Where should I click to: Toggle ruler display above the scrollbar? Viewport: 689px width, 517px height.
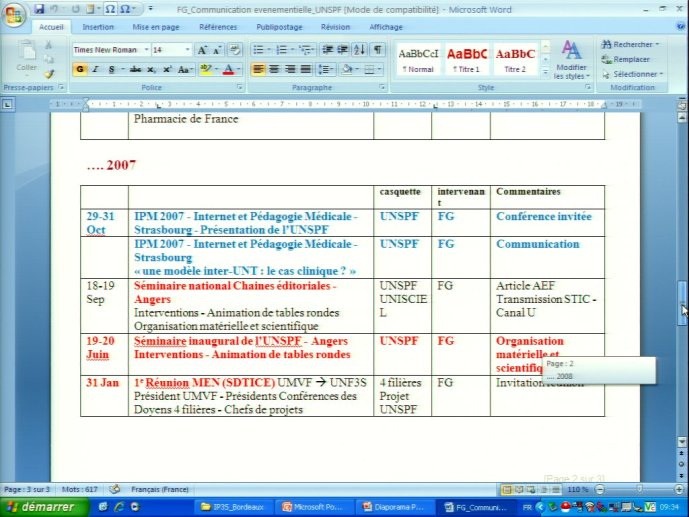click(x=682, y=105)
